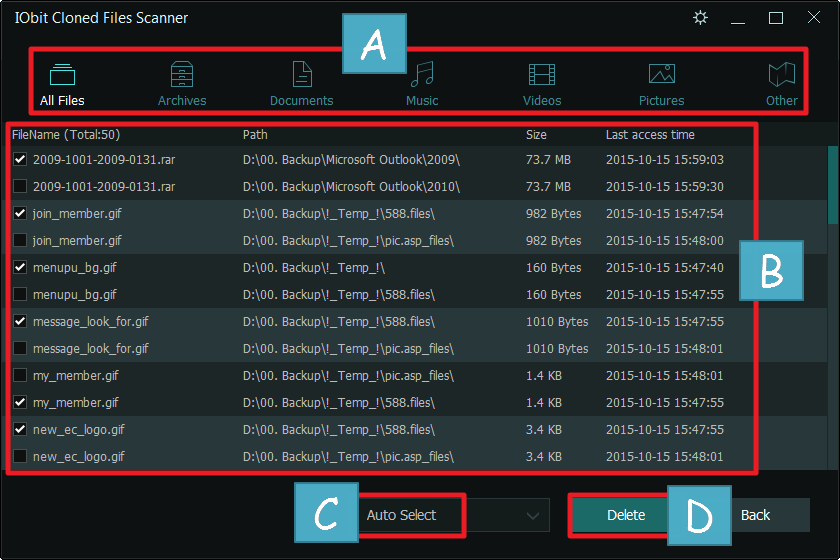Image resolution: width=840 pixels, height=560 pixels.
Task: Toggle checkbox for new_ec_logo.gif in 588.files
Action: click(20, 429)
